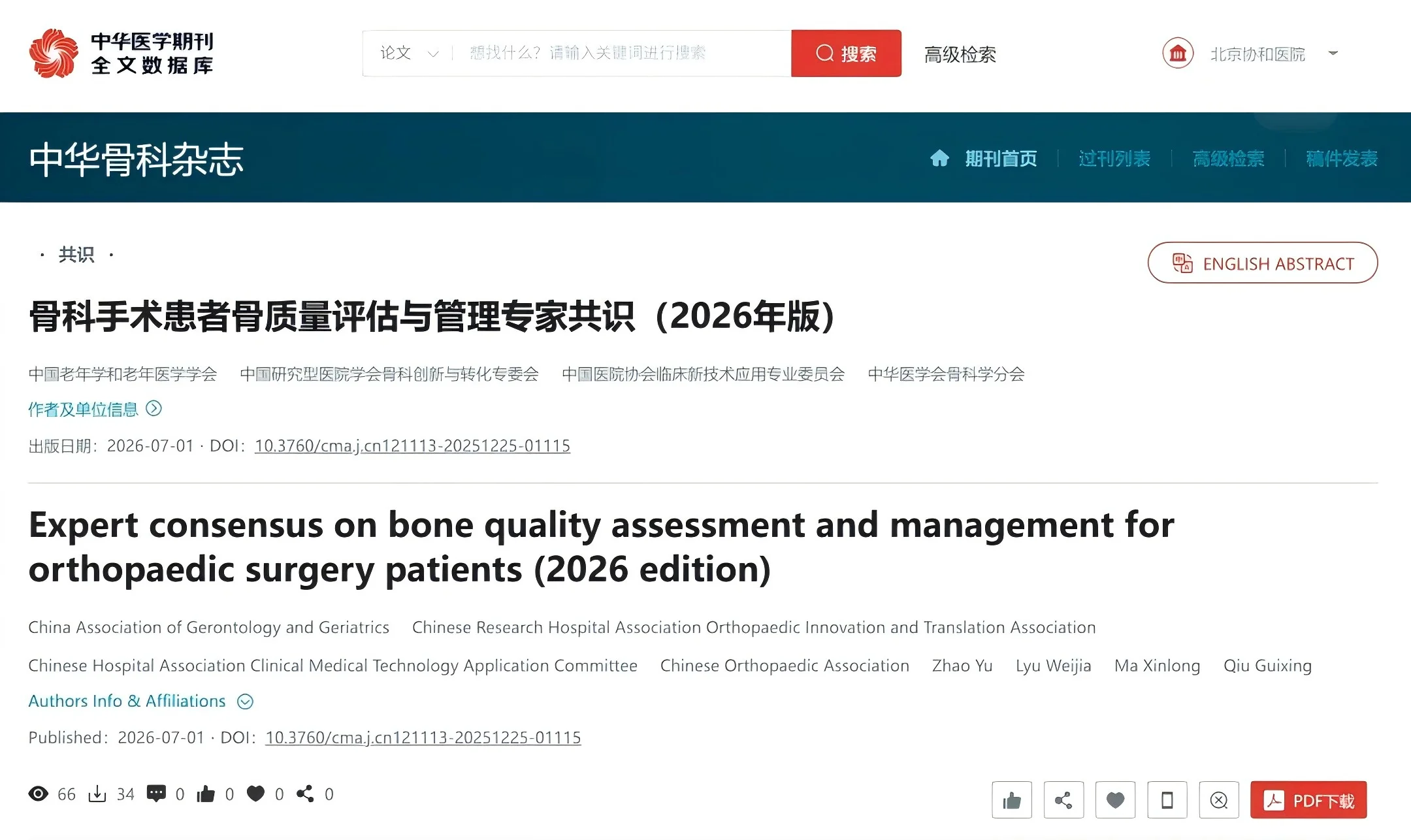Screen dimensions: 1411x840
Task: Download the article with PDF下载 button
Action: click(1308, 800)
